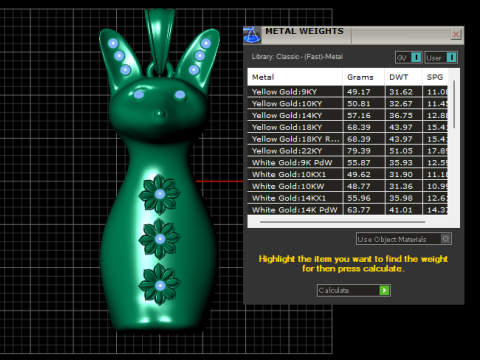Screen dimensions: 480x360
Task: Click the 57.16 grams value
Action: [x=359, y=115]
